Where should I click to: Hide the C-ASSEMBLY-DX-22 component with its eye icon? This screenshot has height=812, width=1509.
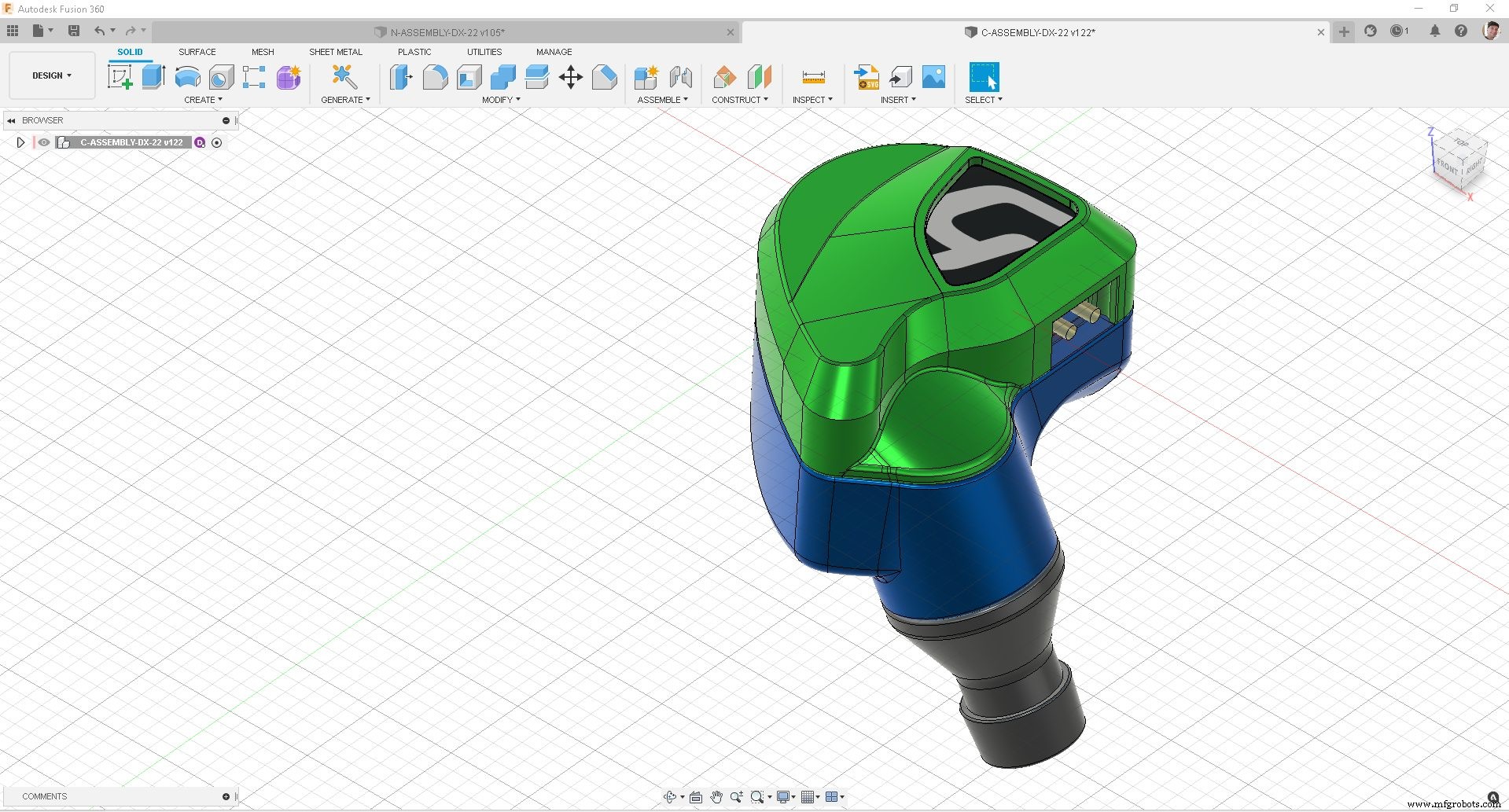(44, 142)
